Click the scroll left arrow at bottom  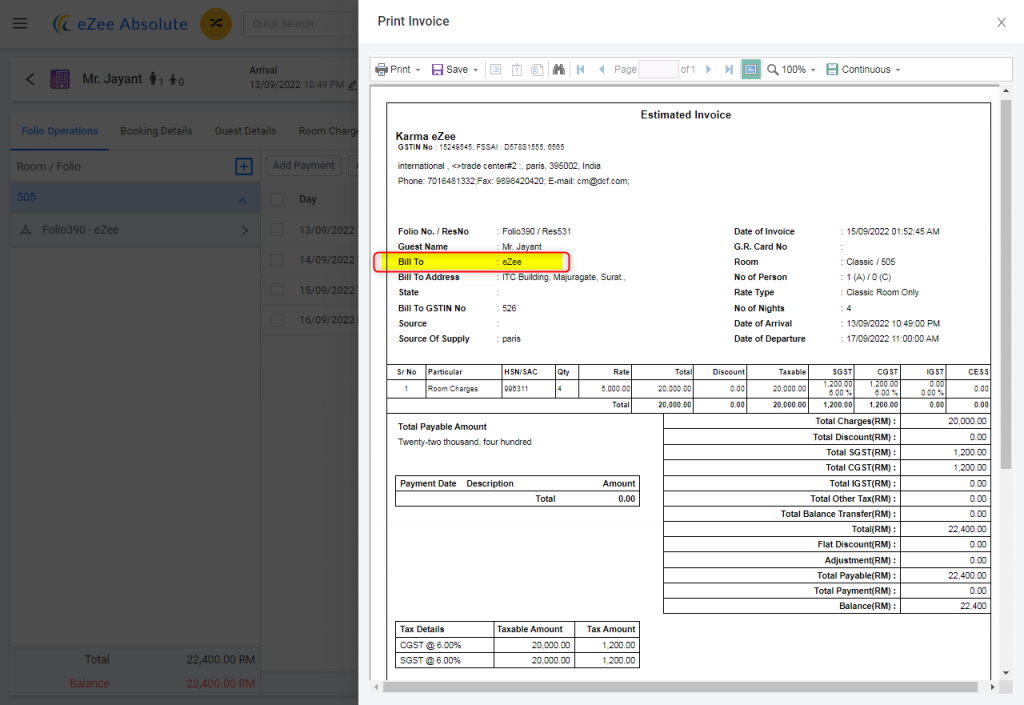[x=376, y=687]
